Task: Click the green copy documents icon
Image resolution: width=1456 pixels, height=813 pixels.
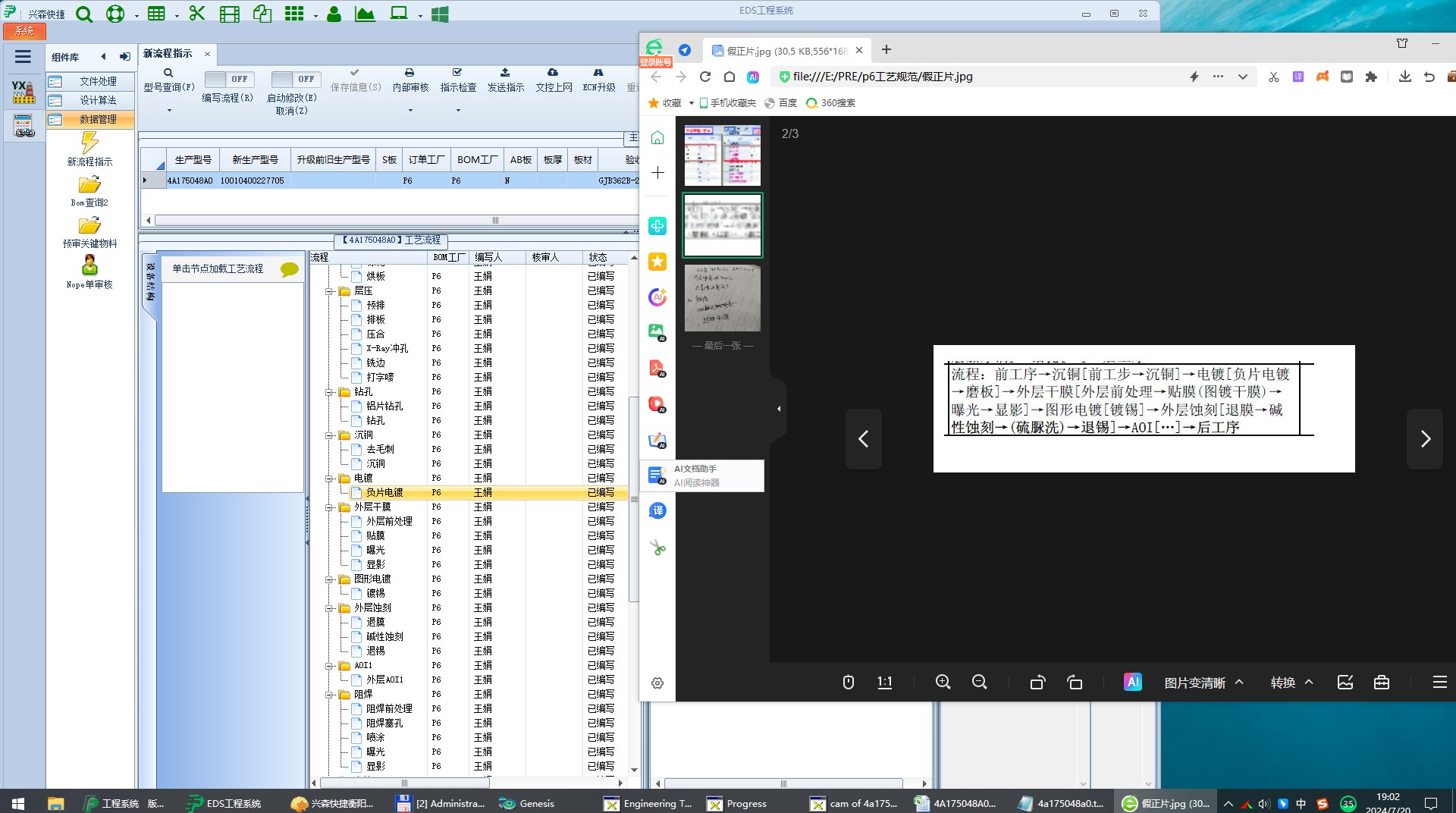Action: coord(262,14)
